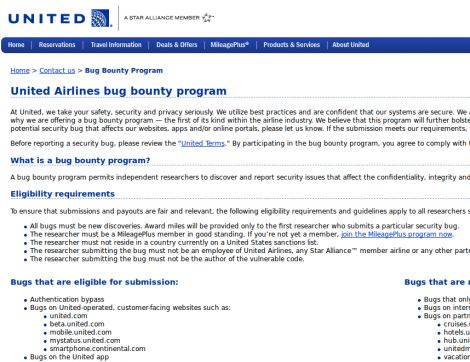Screen dimensions: 470x362
Task: Click the Eligibility requirements heading
Action: tap(63, 194)
